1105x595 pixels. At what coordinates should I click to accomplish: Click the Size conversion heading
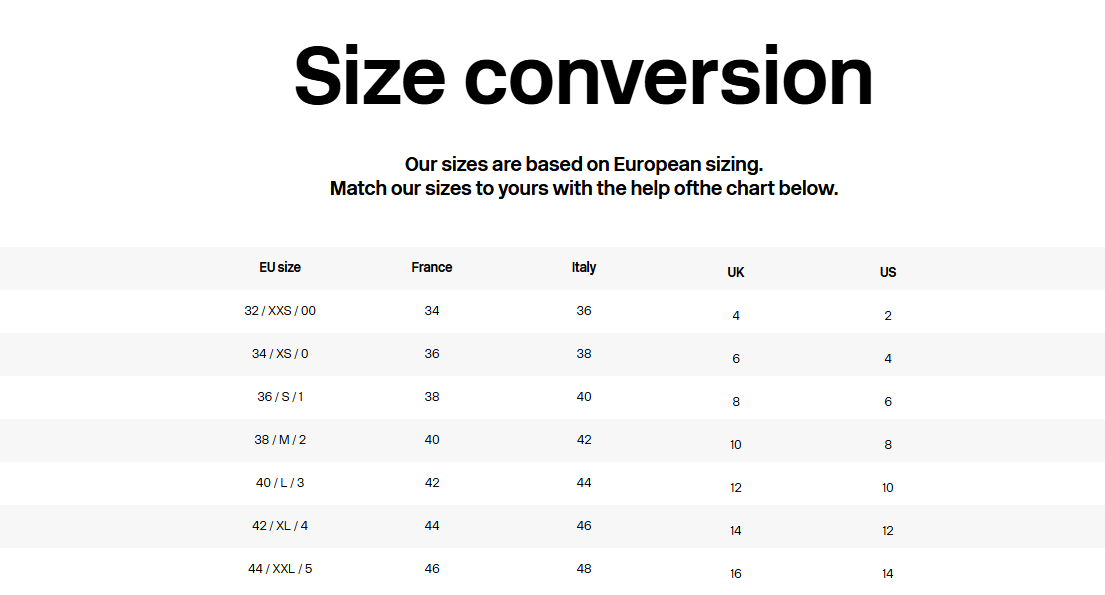[583, 77]
